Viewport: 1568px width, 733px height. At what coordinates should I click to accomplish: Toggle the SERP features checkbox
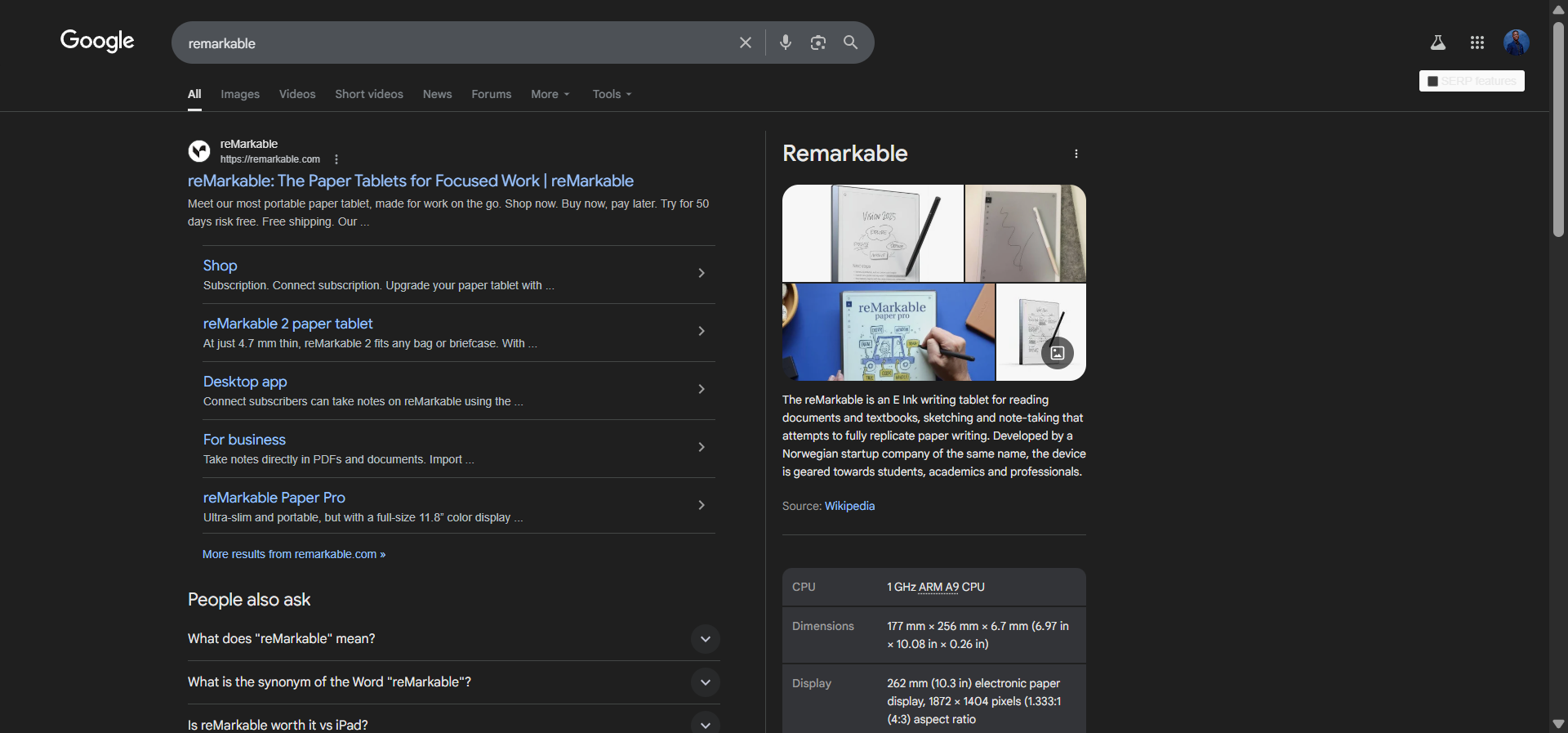click(x=1432, y=81)
